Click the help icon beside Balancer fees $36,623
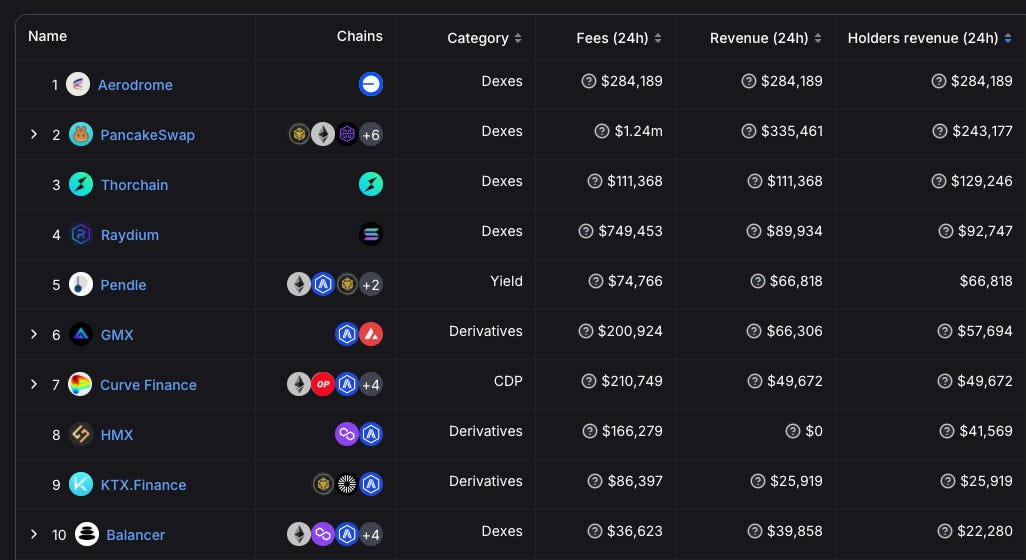Viewport: 1026px width, 560px height. point(595,531)
